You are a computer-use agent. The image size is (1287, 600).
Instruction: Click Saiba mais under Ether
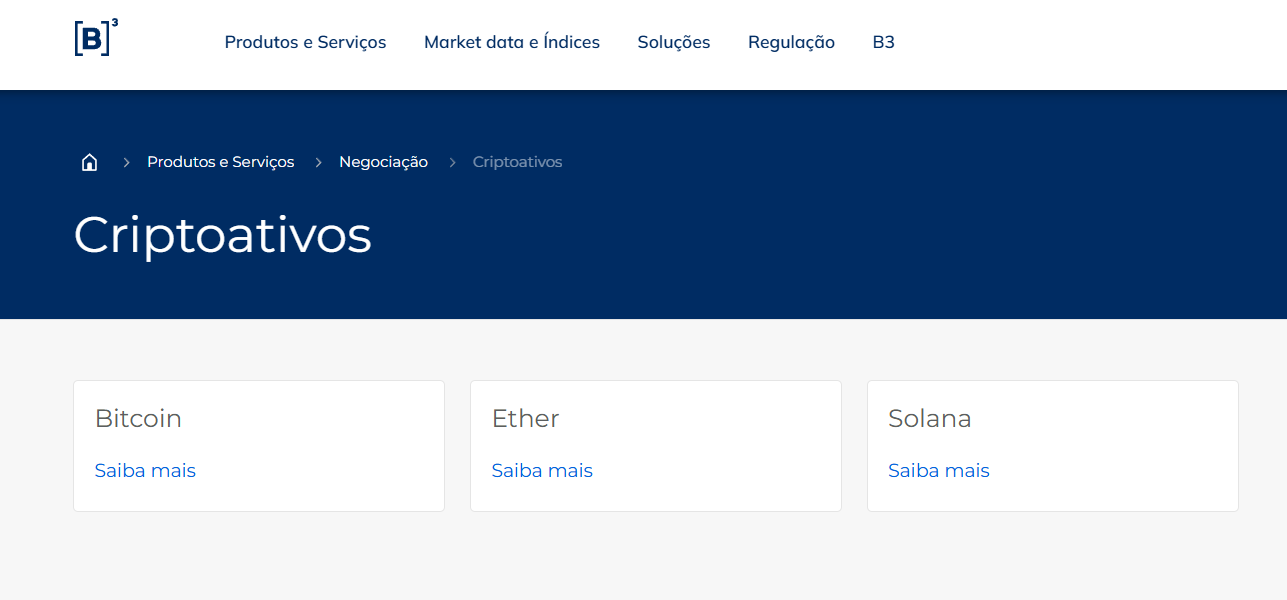coord(542,470)
